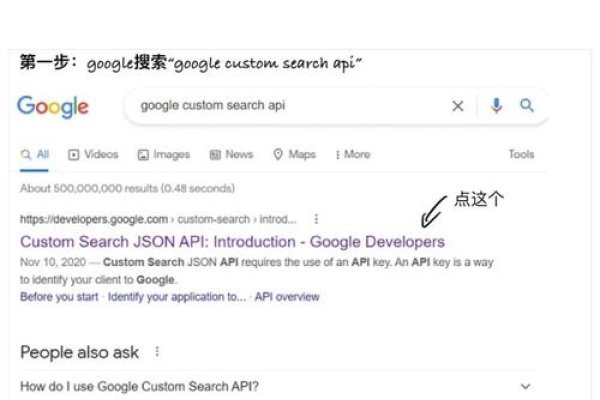Open the three-dot menu next to People also ask
This screenshot has height=400, width=600.
tap(157, 352)
